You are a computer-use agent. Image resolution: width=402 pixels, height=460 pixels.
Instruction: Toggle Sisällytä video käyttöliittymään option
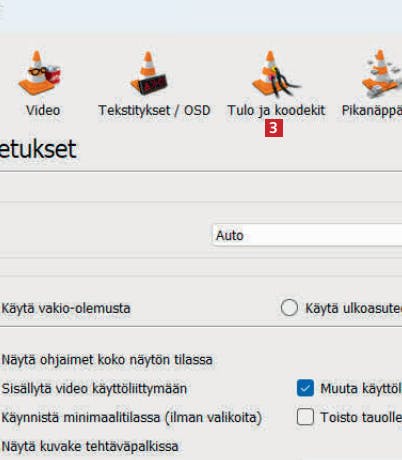(94, 389)
